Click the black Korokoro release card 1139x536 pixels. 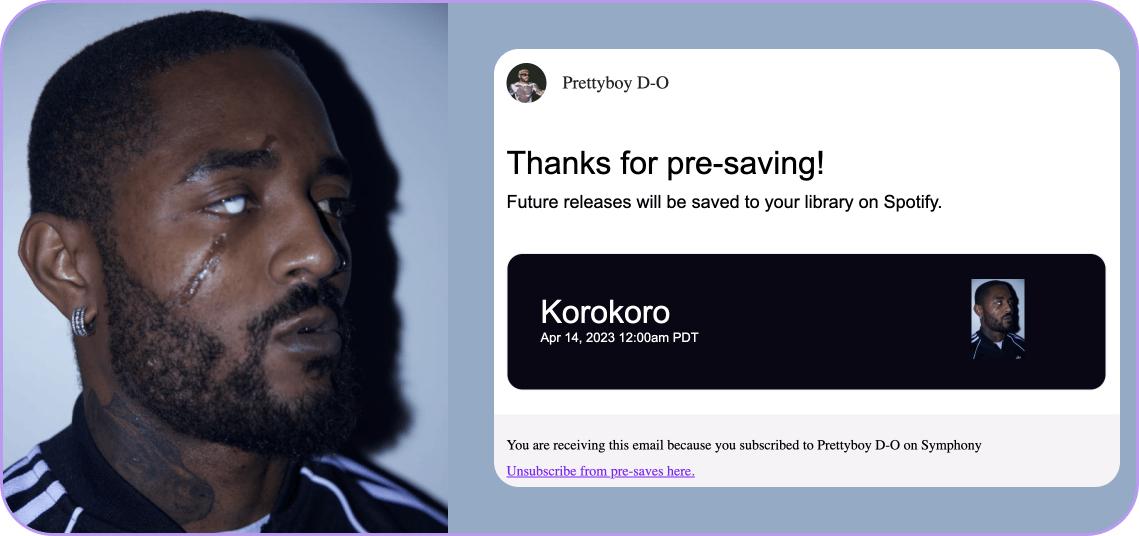tap(806, 321)
